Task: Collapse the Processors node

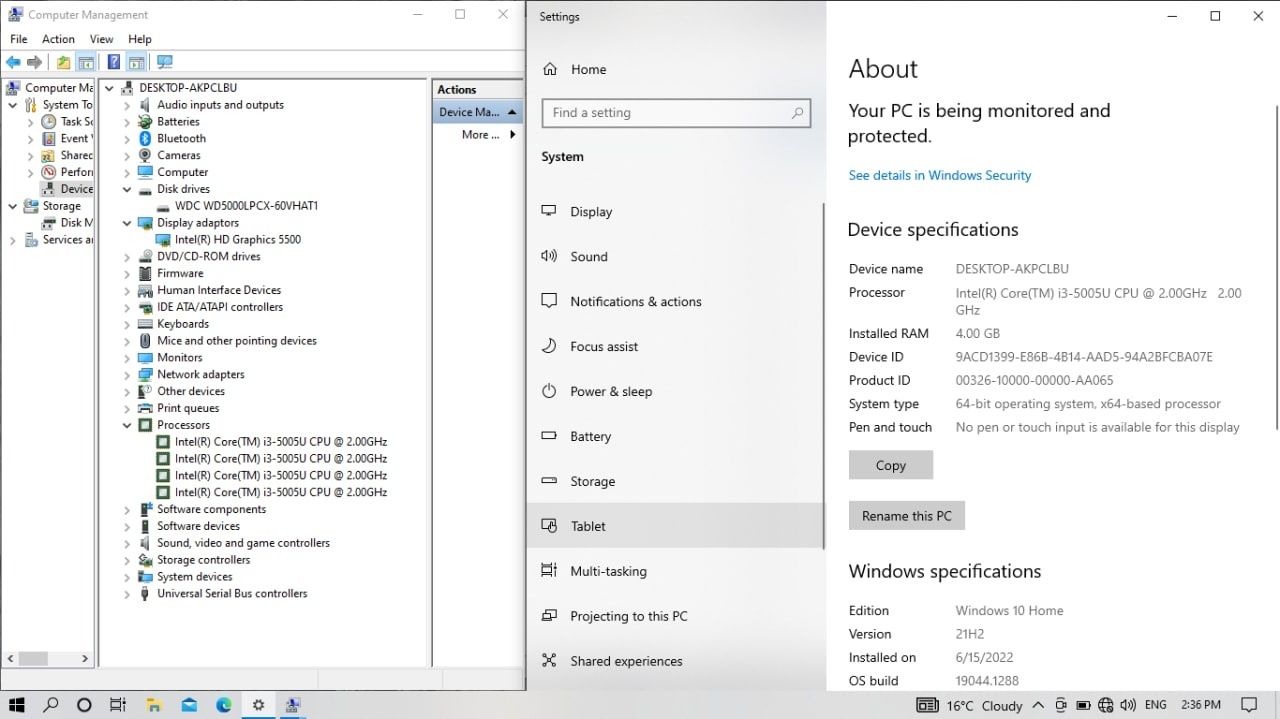Action: click(x=127, y=425)
